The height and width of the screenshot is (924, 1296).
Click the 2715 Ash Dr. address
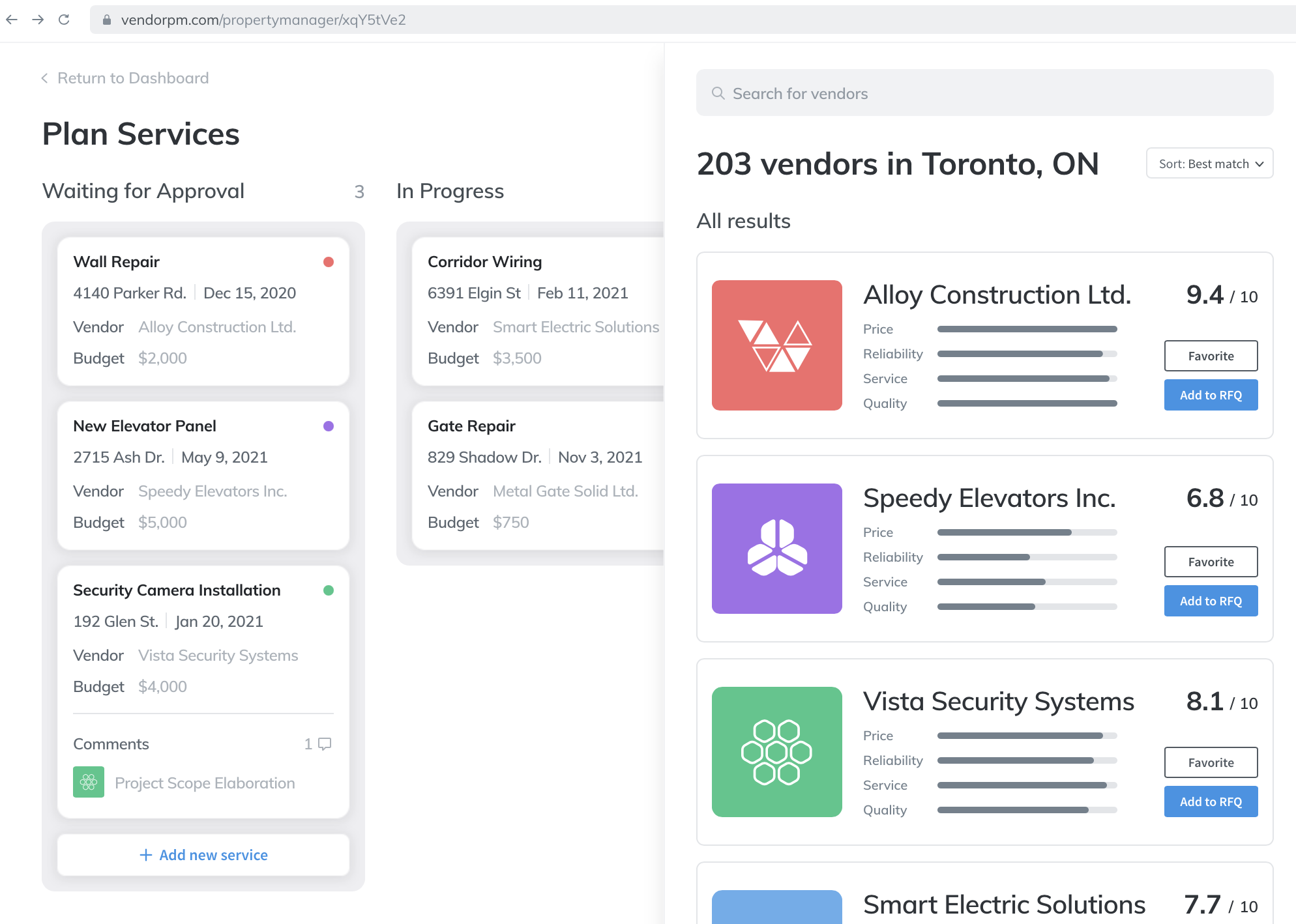tap(119, 457)
